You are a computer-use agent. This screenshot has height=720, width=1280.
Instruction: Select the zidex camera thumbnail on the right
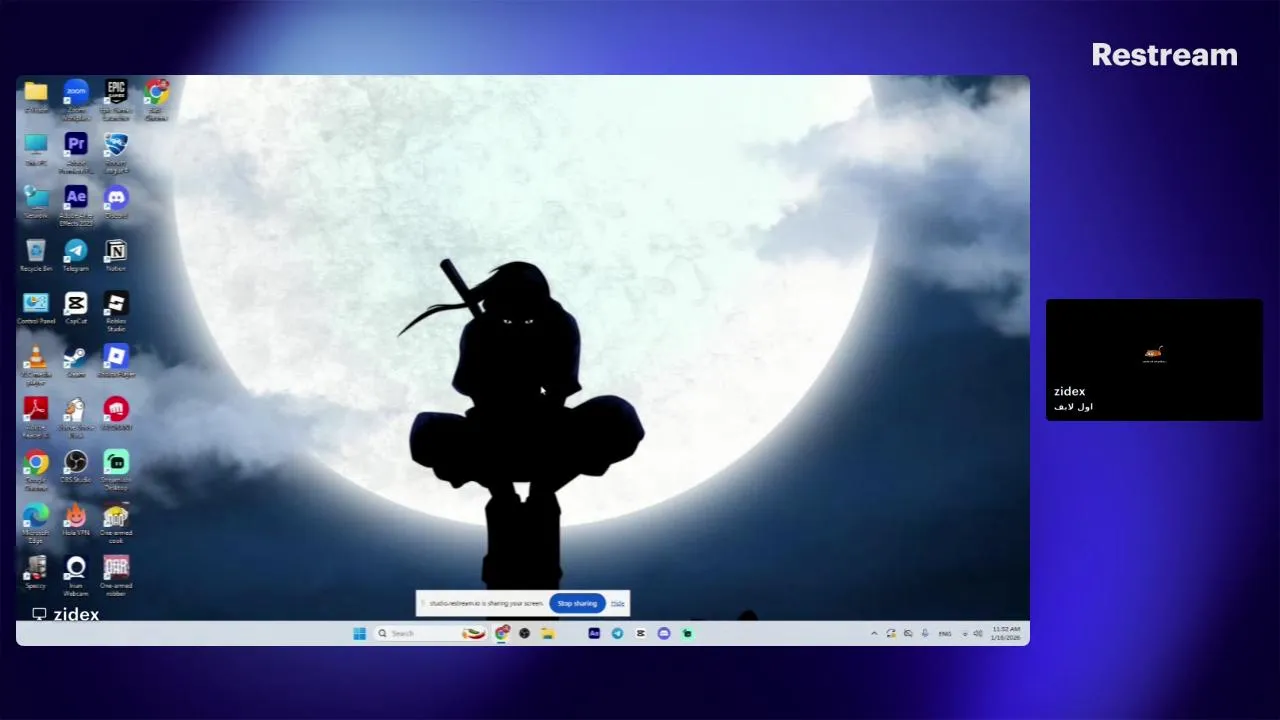[x=1154, y=359]
